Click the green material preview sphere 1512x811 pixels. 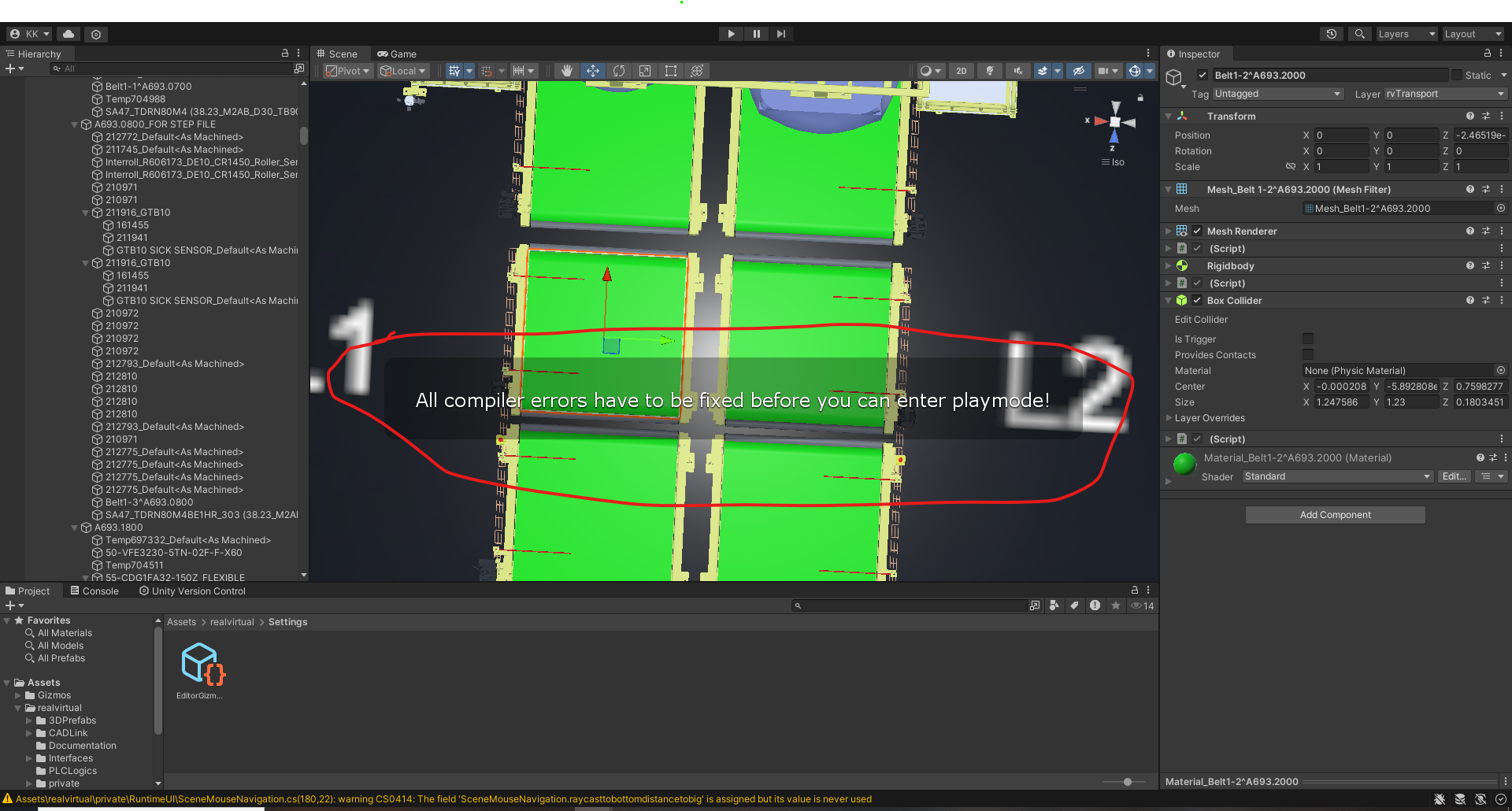[x=1184, y=464]
